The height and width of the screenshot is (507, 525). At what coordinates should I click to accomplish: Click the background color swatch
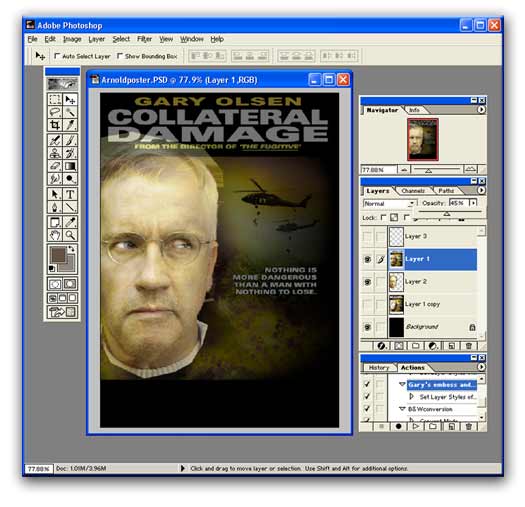[x=70, y=266]
